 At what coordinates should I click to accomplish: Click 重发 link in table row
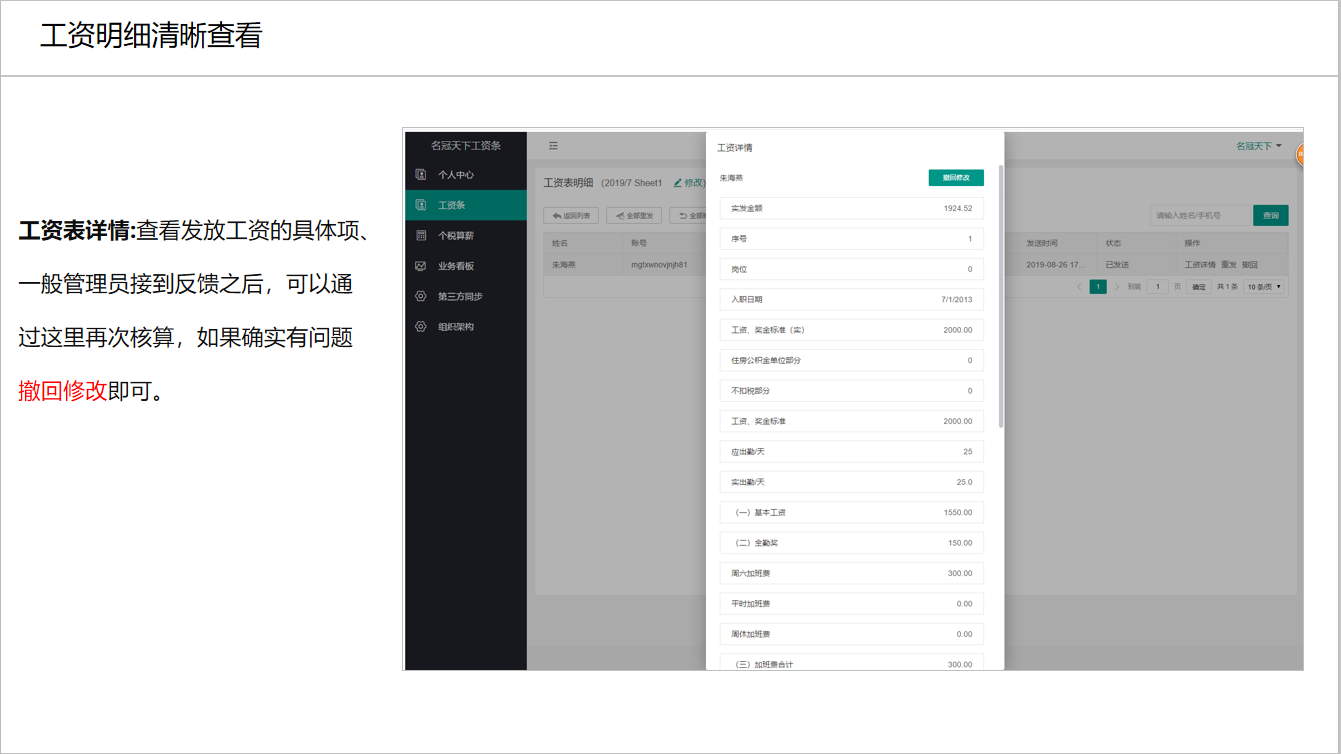[1229, 265]
